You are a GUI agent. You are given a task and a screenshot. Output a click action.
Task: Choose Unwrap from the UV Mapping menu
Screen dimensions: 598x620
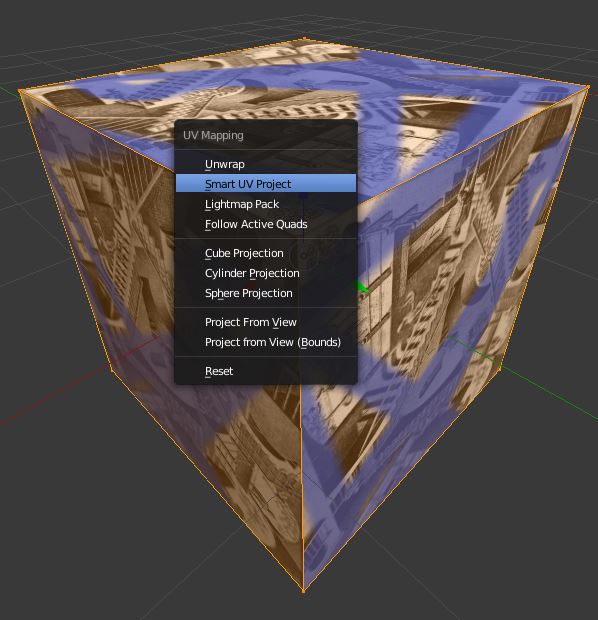point(266,164)
